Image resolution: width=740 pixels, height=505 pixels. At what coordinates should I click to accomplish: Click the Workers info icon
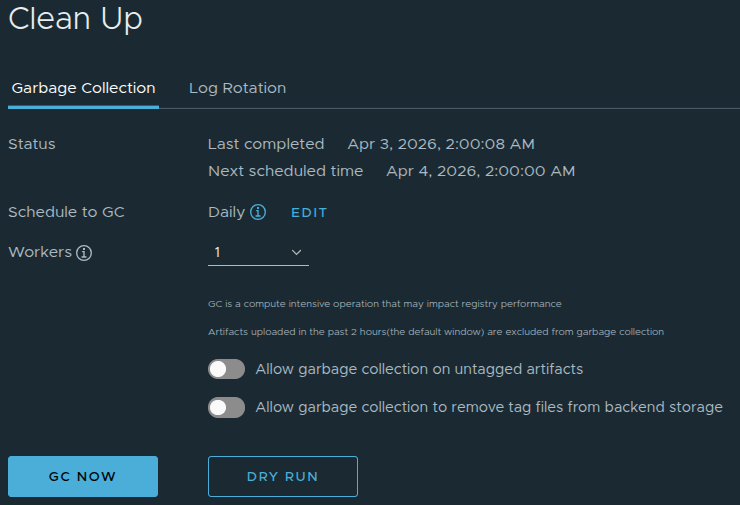click(x=84, y=253)
